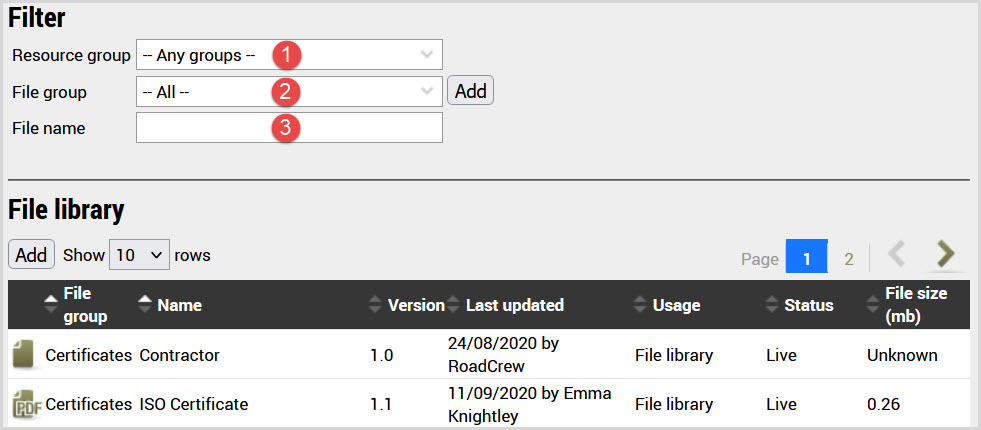Change the Show rows count dropdown

point(139,255)
